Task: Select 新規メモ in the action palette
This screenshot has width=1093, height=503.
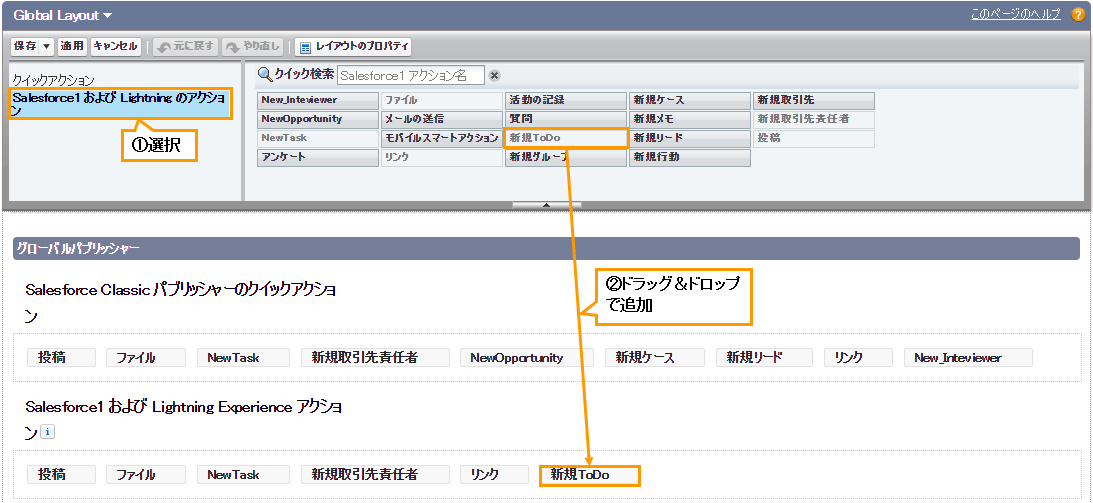Action: pos(689,119)
